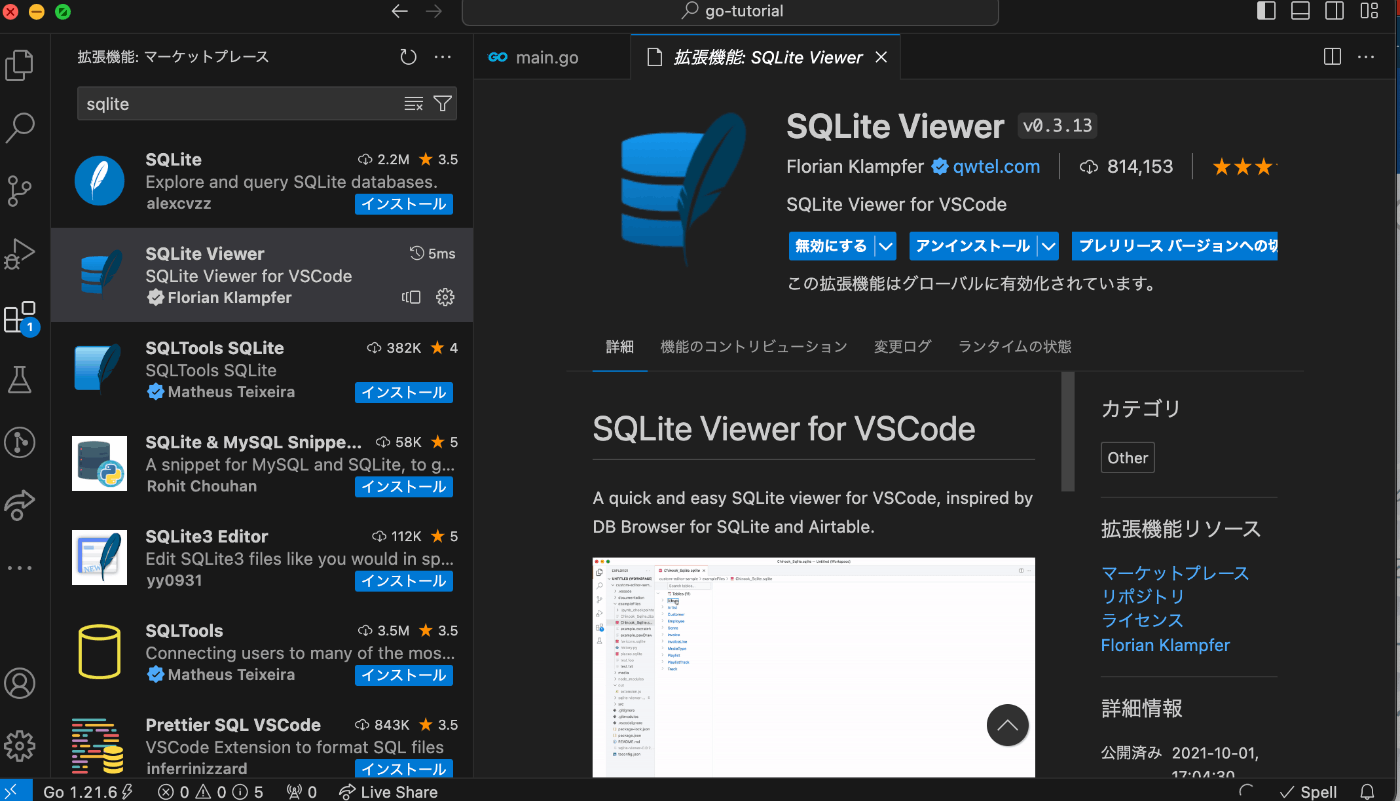Image resolution: width=1400 pixels, height=801 pixels.
Task: Toggle the secondary side bar layout
Action: click(x=1334, y=11)
